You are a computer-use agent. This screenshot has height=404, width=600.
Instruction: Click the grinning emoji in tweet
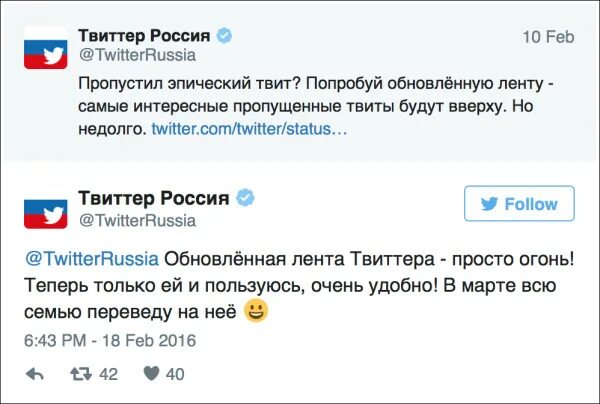(x=256, y=313)
